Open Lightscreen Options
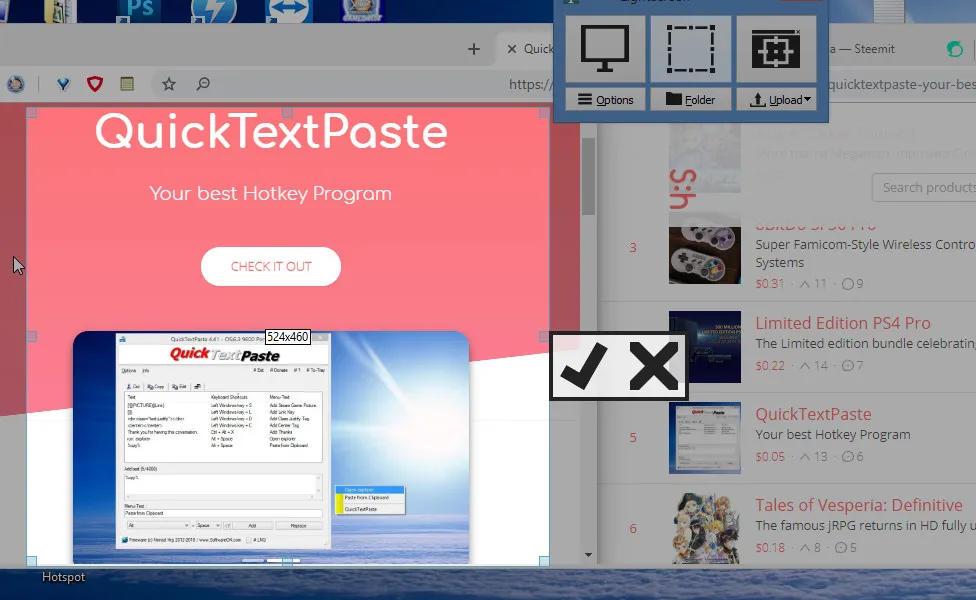This screenshot has width=976, height=600. [x=605, y=100]
